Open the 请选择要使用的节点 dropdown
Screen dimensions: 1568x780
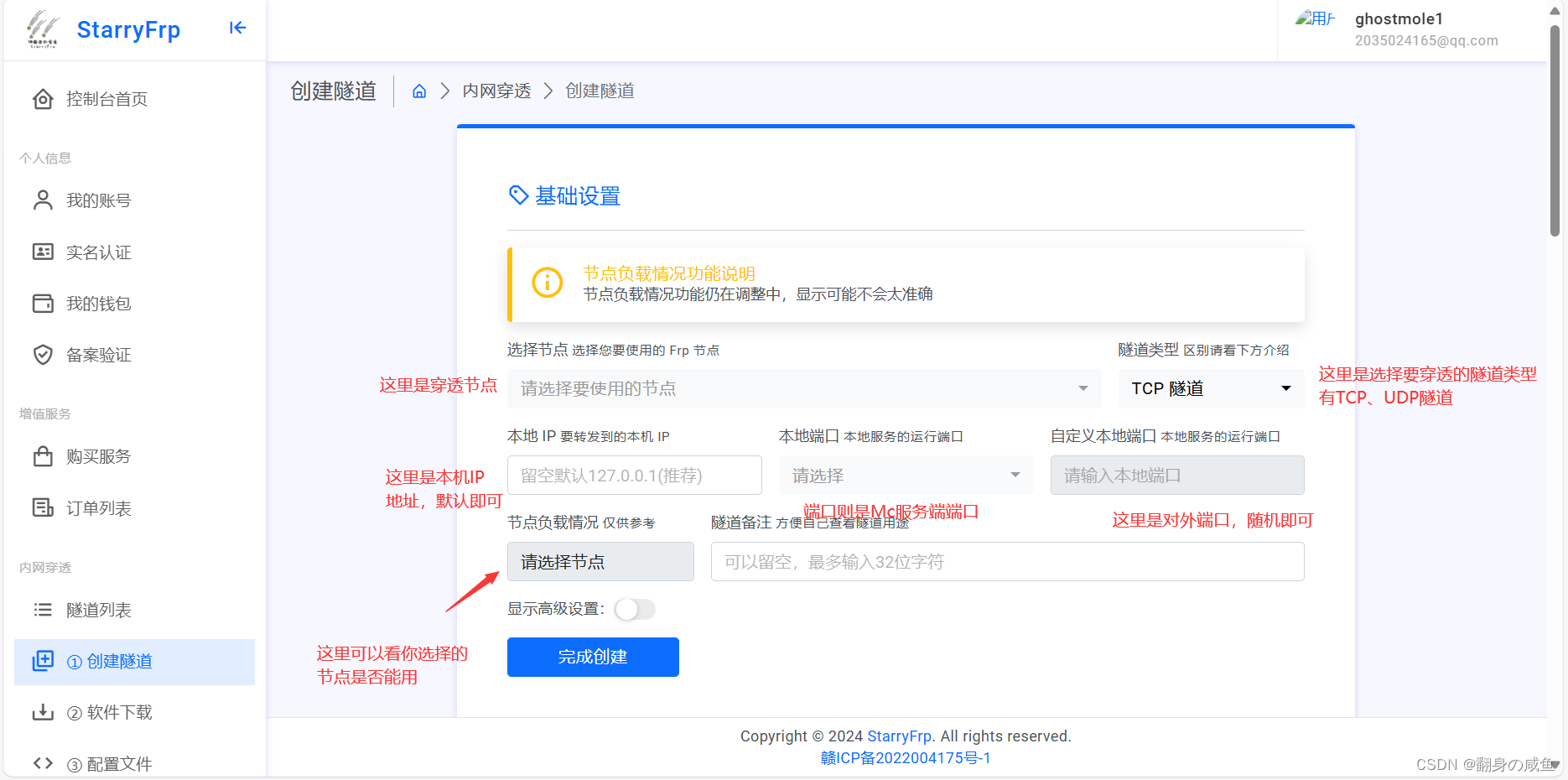point(804,388)
